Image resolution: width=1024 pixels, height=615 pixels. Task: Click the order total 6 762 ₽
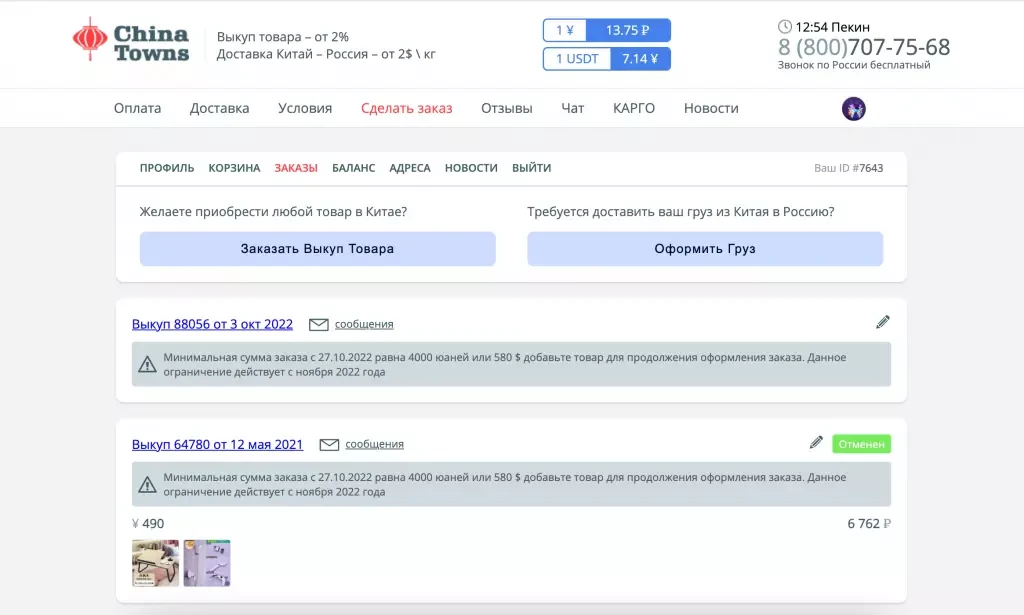pyautogui.click(x=869, y=524)
